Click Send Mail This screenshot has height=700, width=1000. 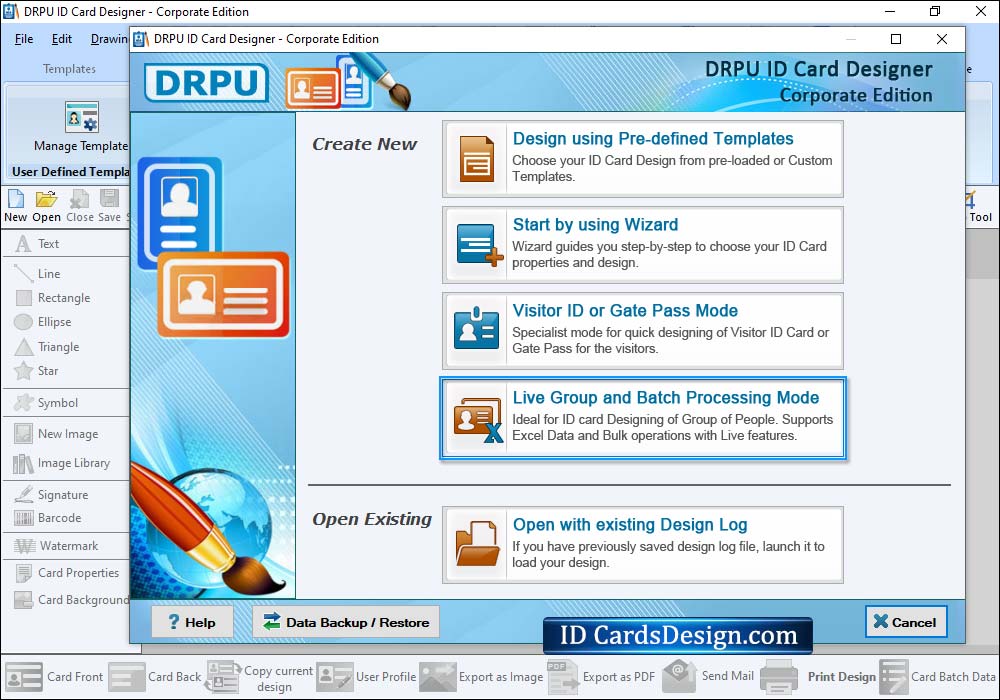coord(709,676)
